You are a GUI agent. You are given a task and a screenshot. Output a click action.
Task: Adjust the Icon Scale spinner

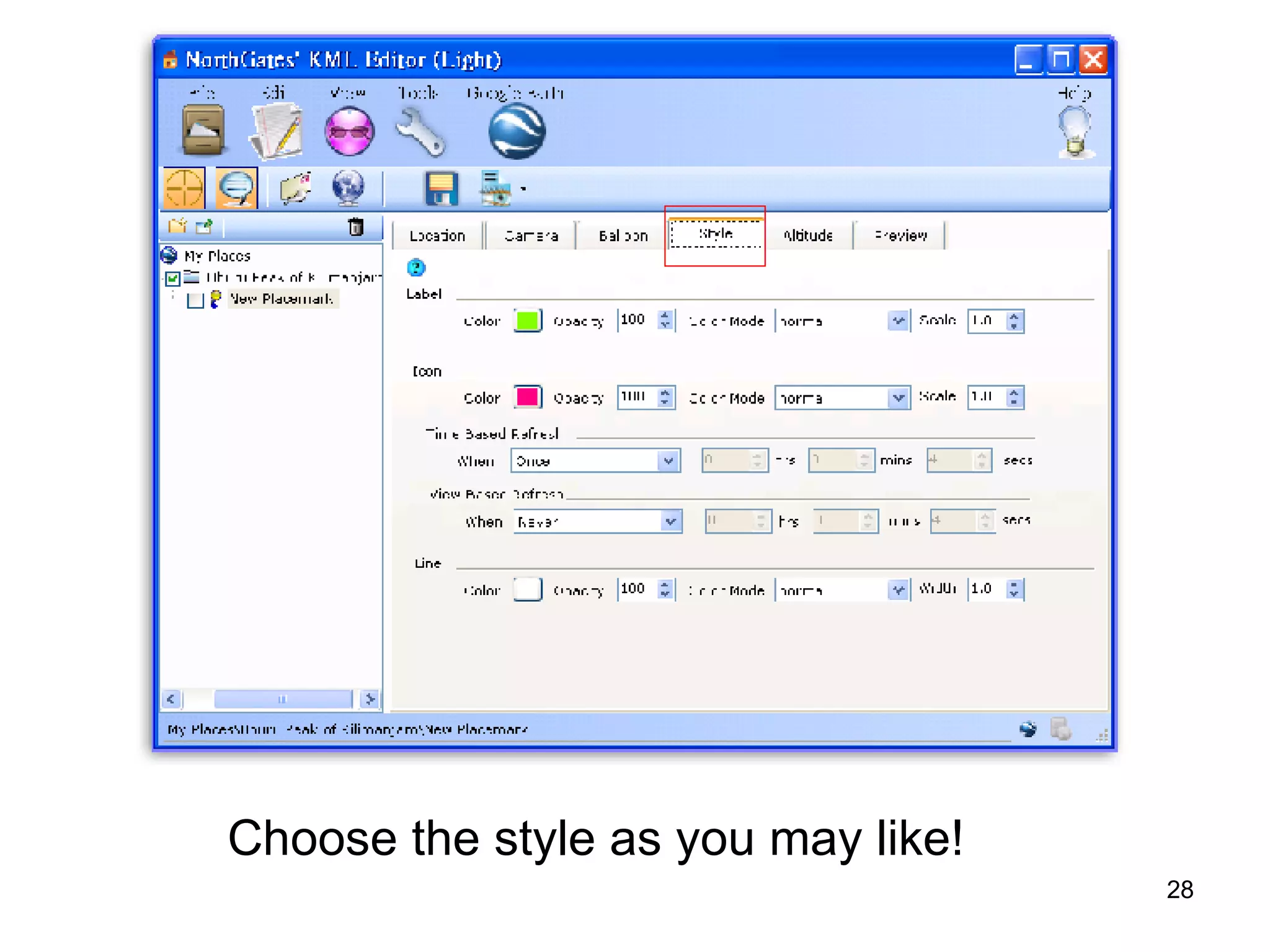click(x=1014, y=397)
